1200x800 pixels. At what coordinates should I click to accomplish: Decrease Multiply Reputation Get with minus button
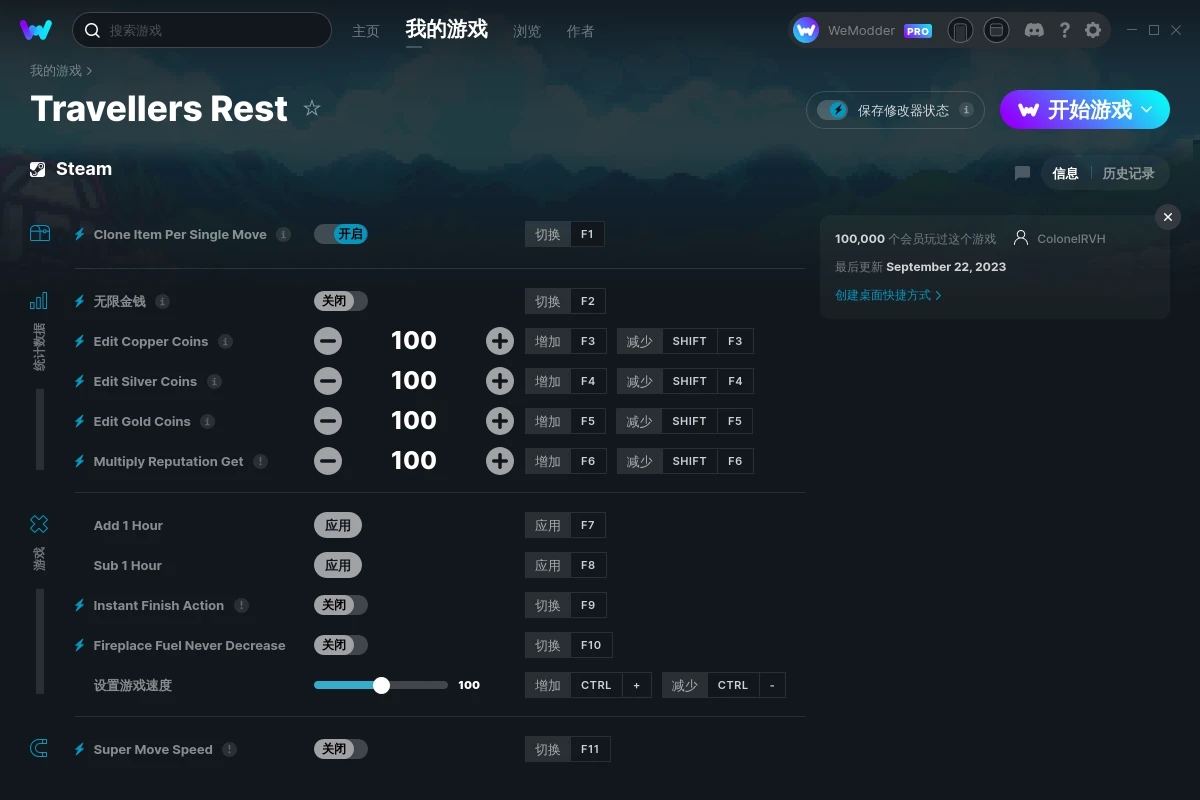(328, 461)
